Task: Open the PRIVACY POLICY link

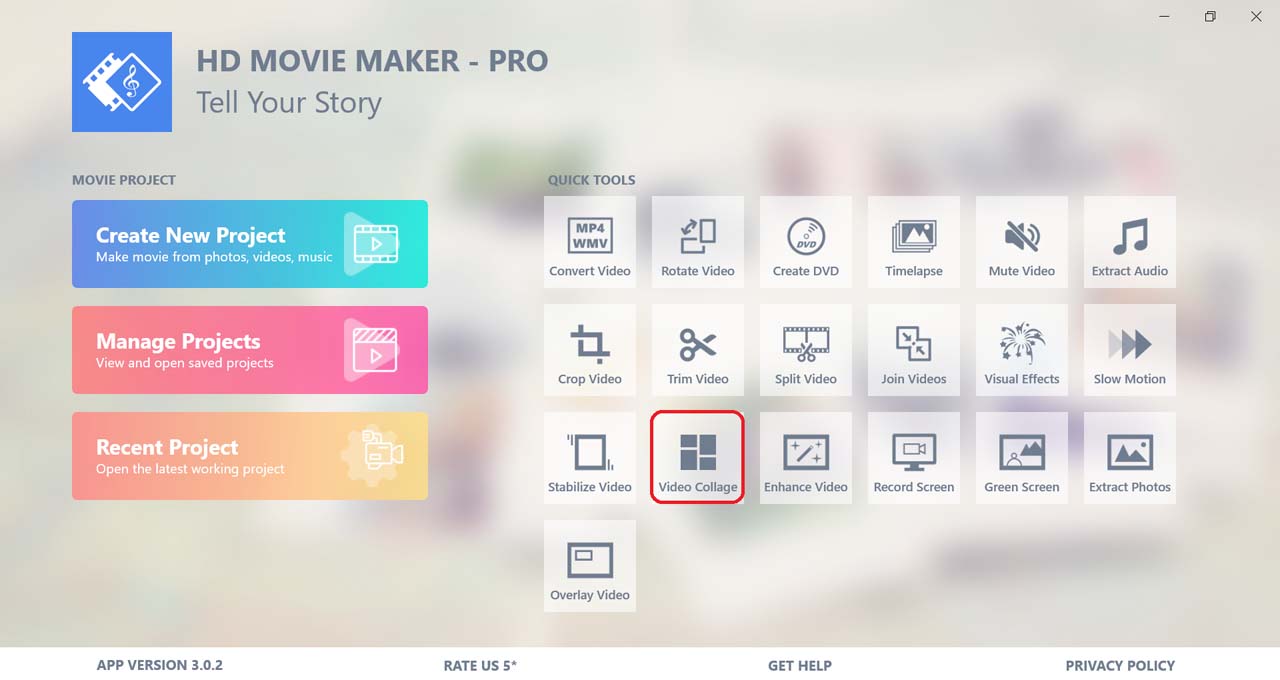Action: 1120,665
